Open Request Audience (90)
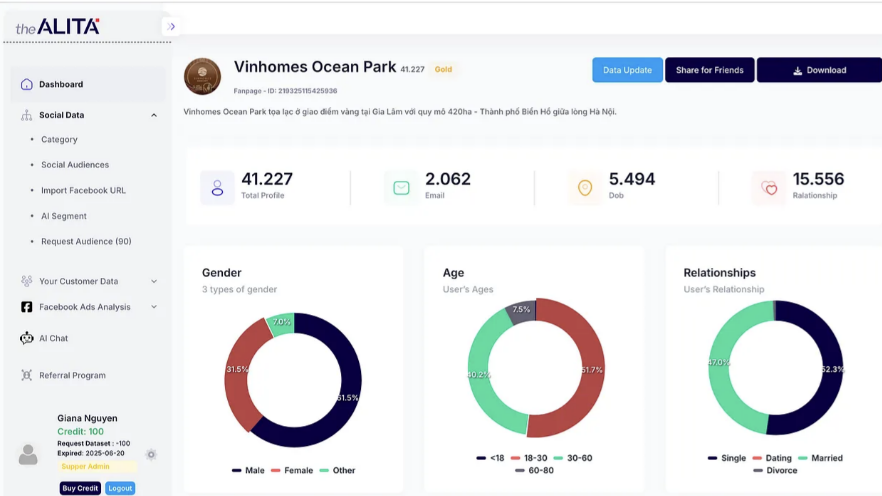This screenshot has width=882, height=496. click(86, 241)
